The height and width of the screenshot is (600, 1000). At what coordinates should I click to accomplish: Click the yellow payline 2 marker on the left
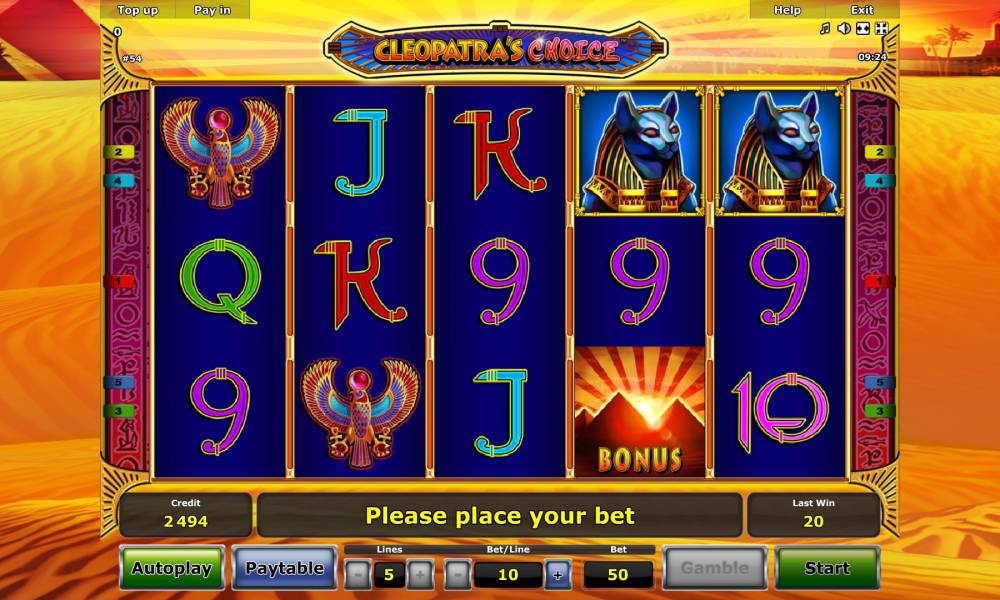119,152
